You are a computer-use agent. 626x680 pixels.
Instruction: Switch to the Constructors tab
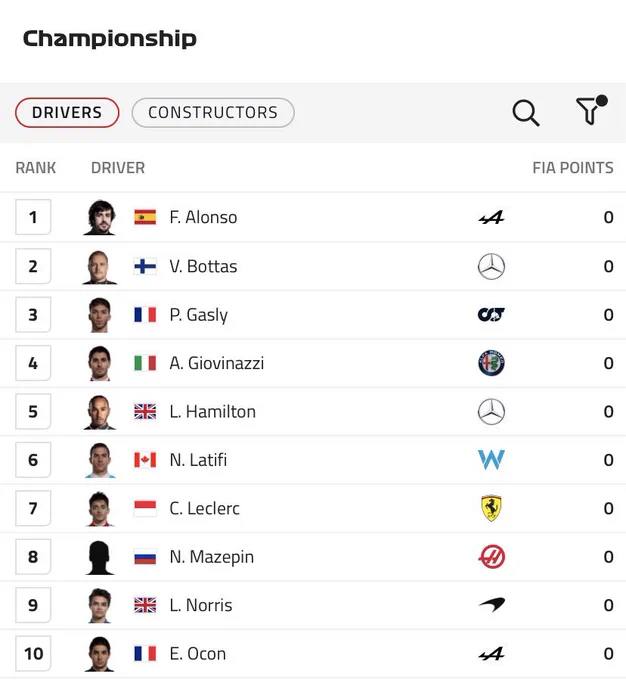(213, 113)
